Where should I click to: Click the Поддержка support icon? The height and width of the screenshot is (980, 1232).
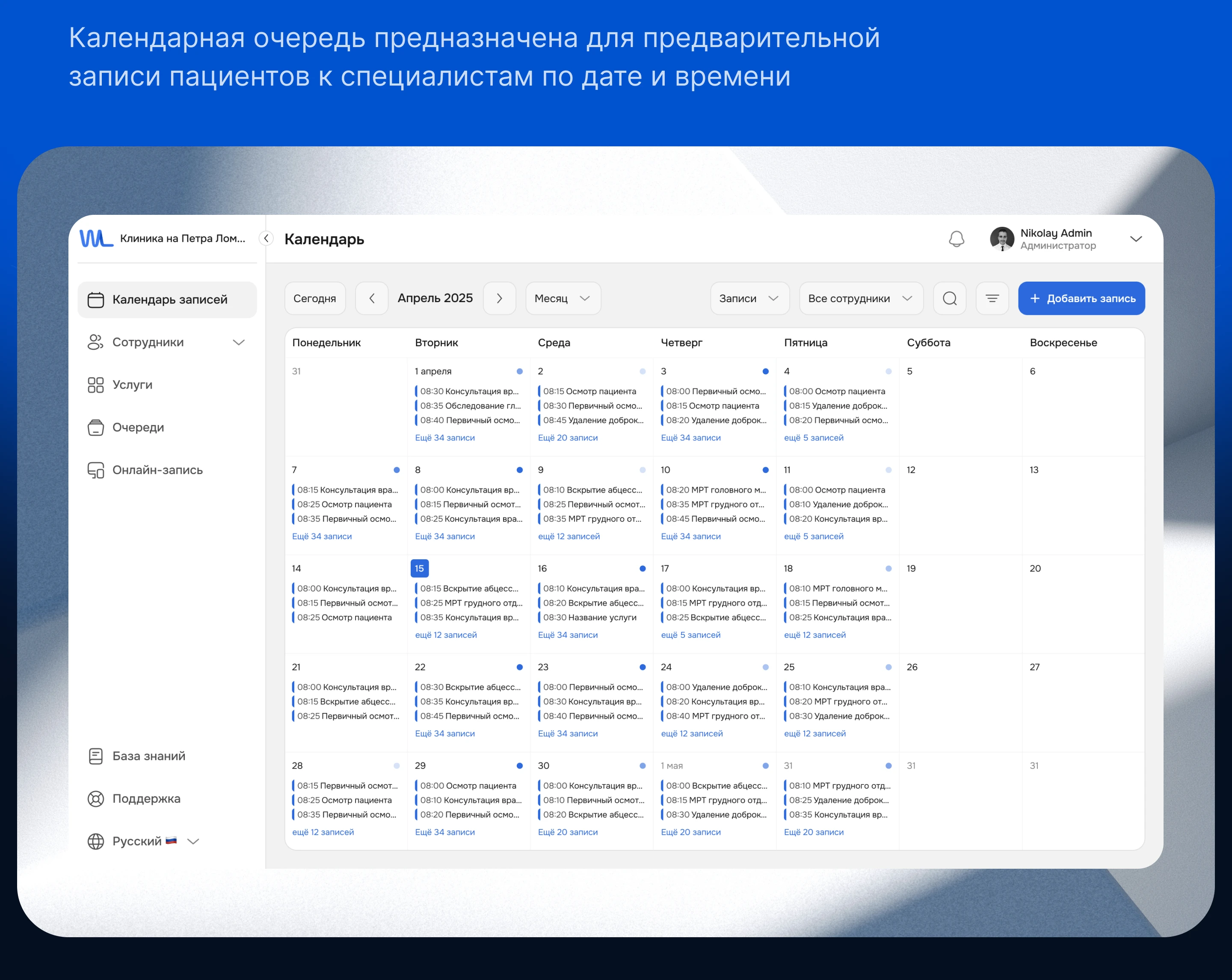pos(96,798)
